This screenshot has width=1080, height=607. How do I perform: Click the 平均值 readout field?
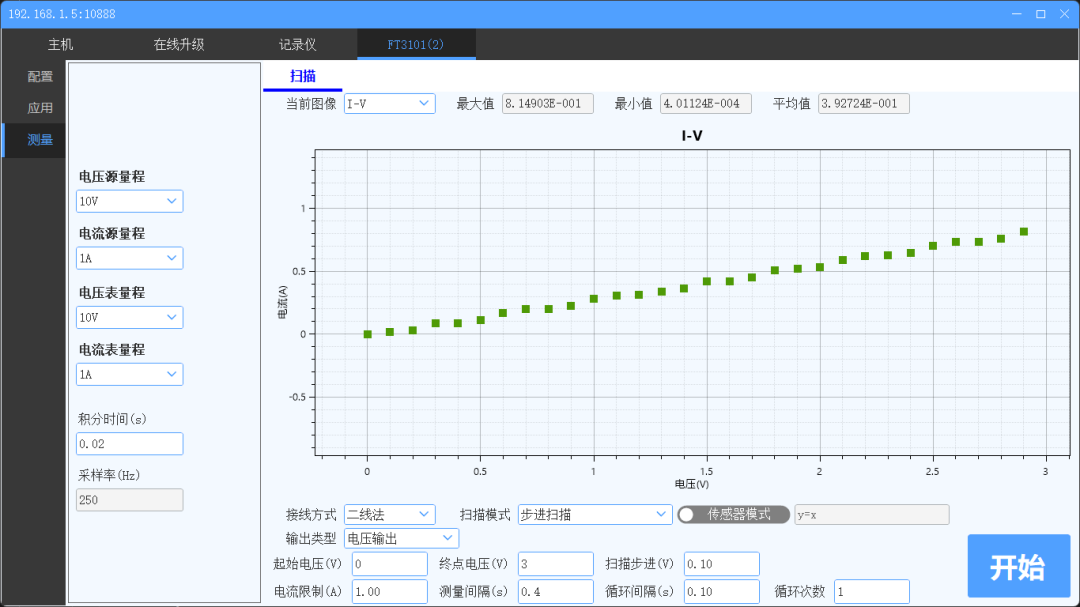tap(864, 104)
